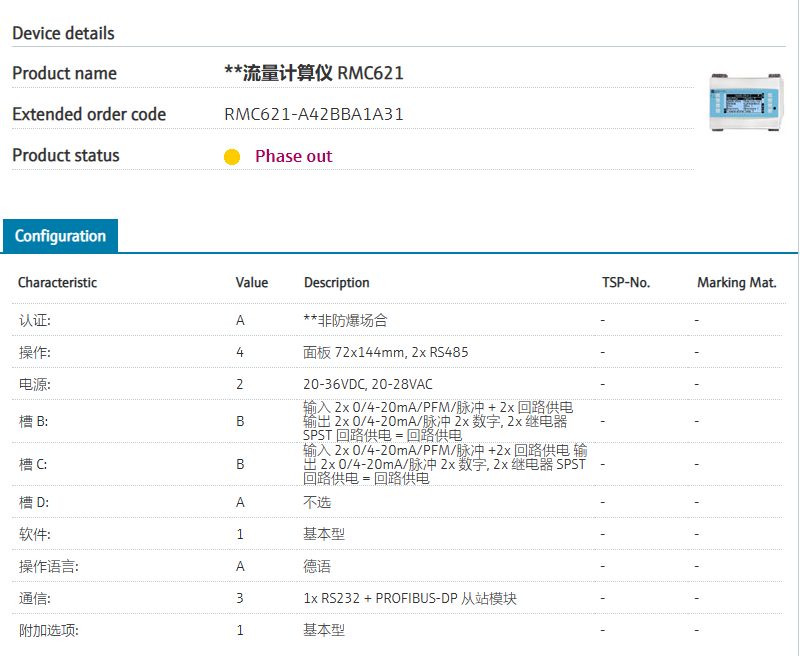Click the 1x RS232 + PROFIBUS-DP description
800x656 pixels.
point(410,598)
